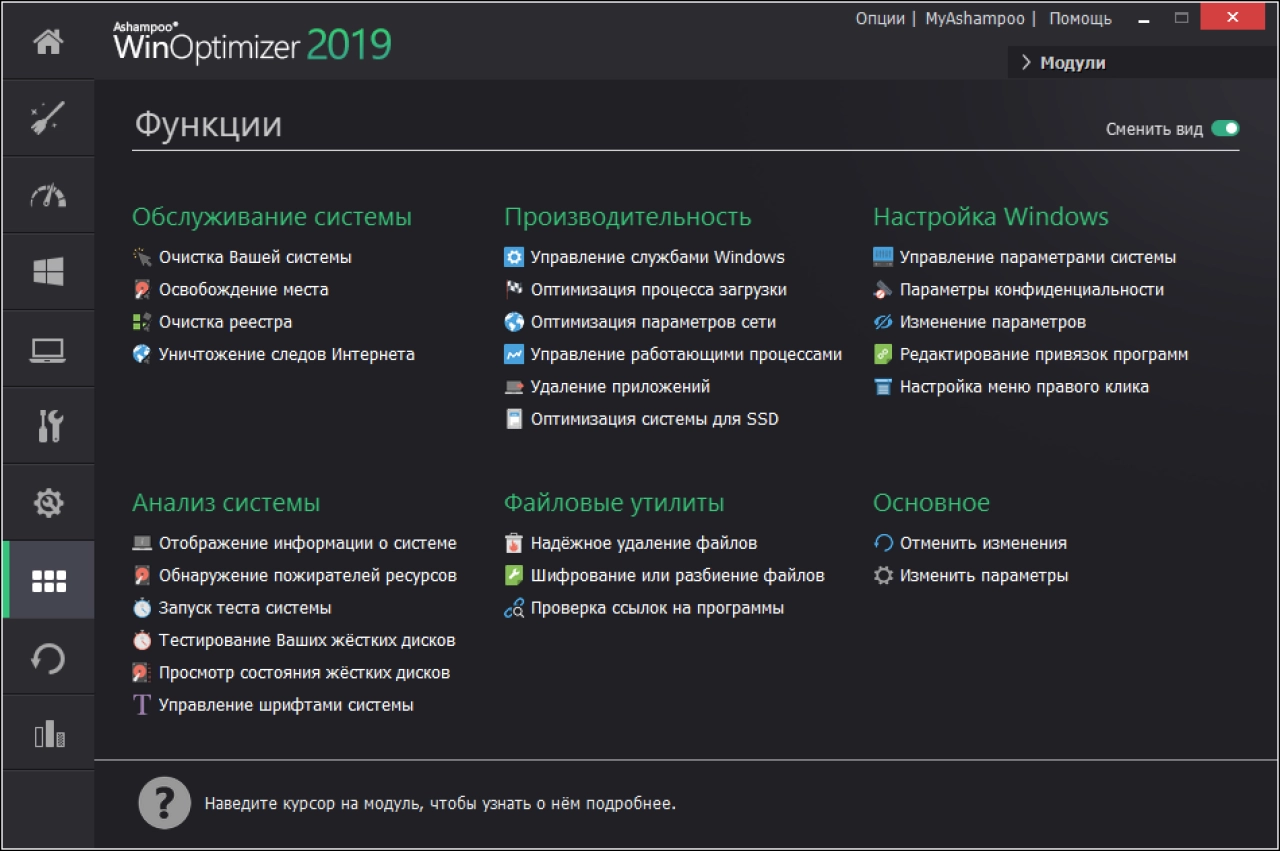Click laptop icon beside Отображение информации о системе

click(x=142, y=543)
